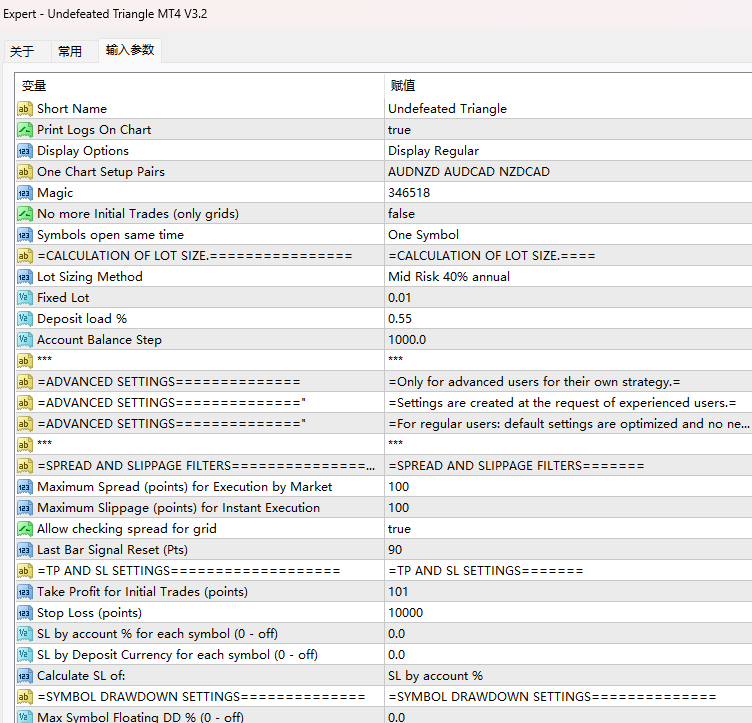Click the string icon beside One Chart Setup Pairs
752x723 pixels.
pyautogui.click(x=25, y=172)
